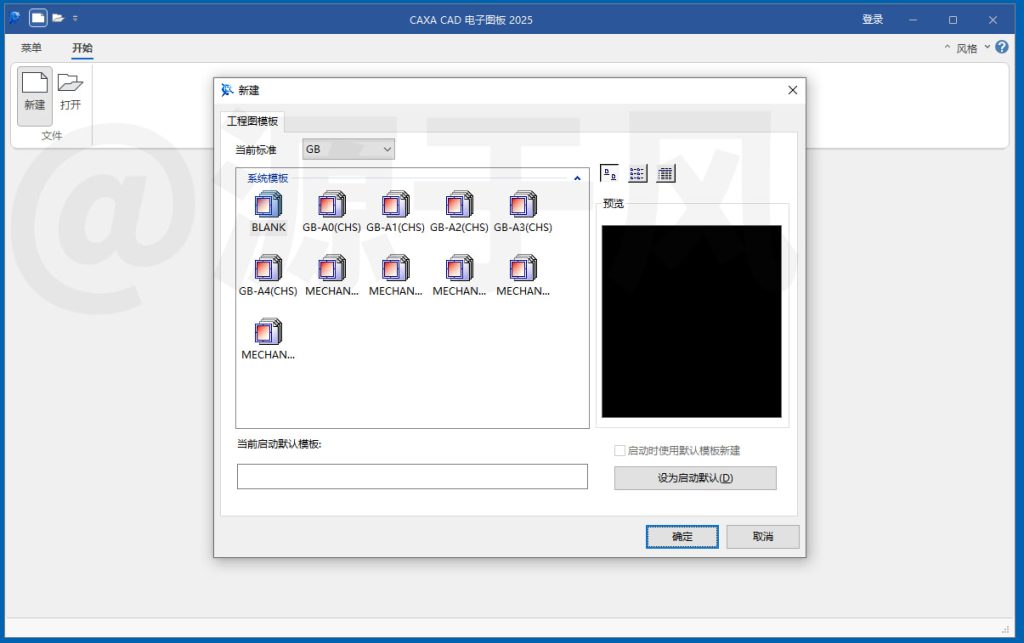Open the help question-mark icon

(x=1002, y=47)
